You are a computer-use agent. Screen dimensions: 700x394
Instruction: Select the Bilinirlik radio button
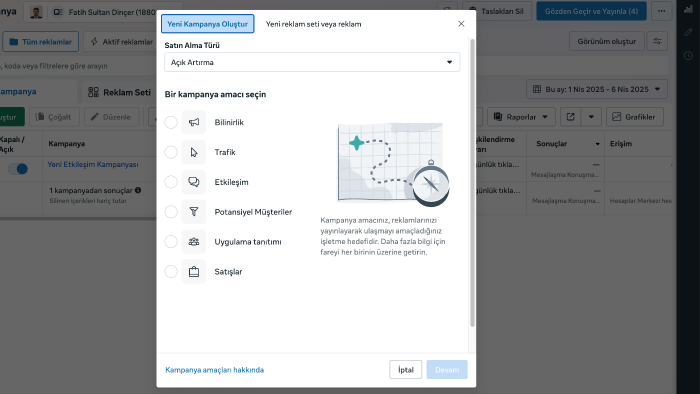[171, 122]
